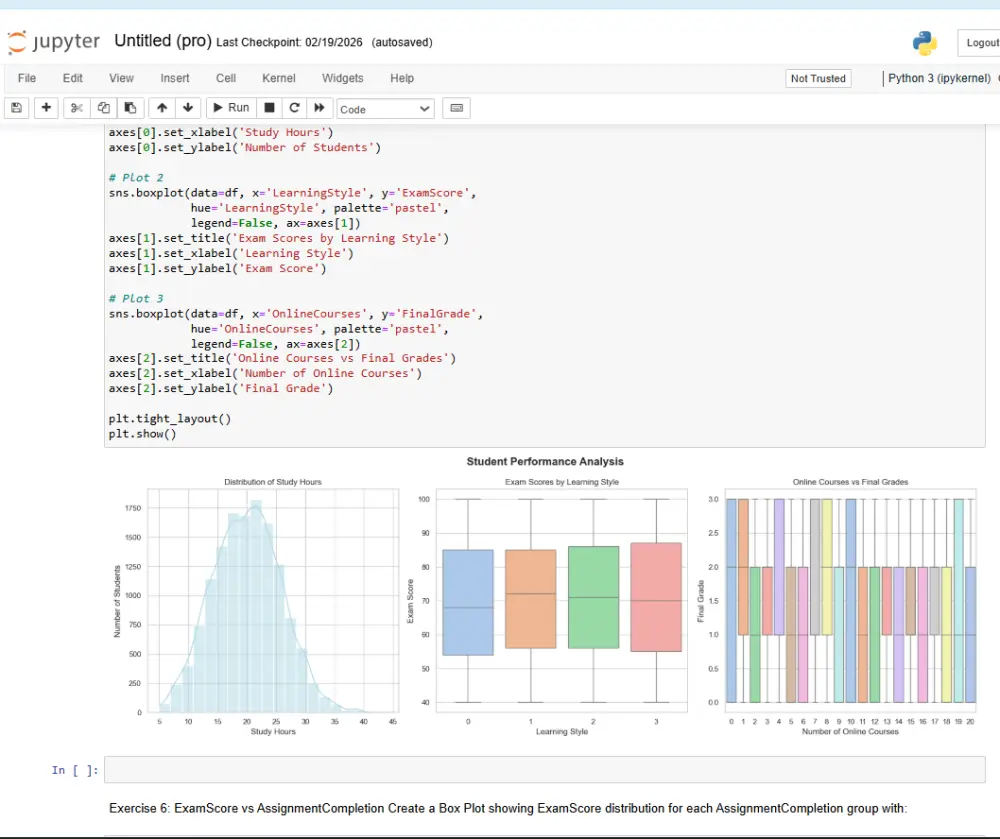Move selected cell up with arrow icon
The image size is (1000, 839).
coord(162,107)
